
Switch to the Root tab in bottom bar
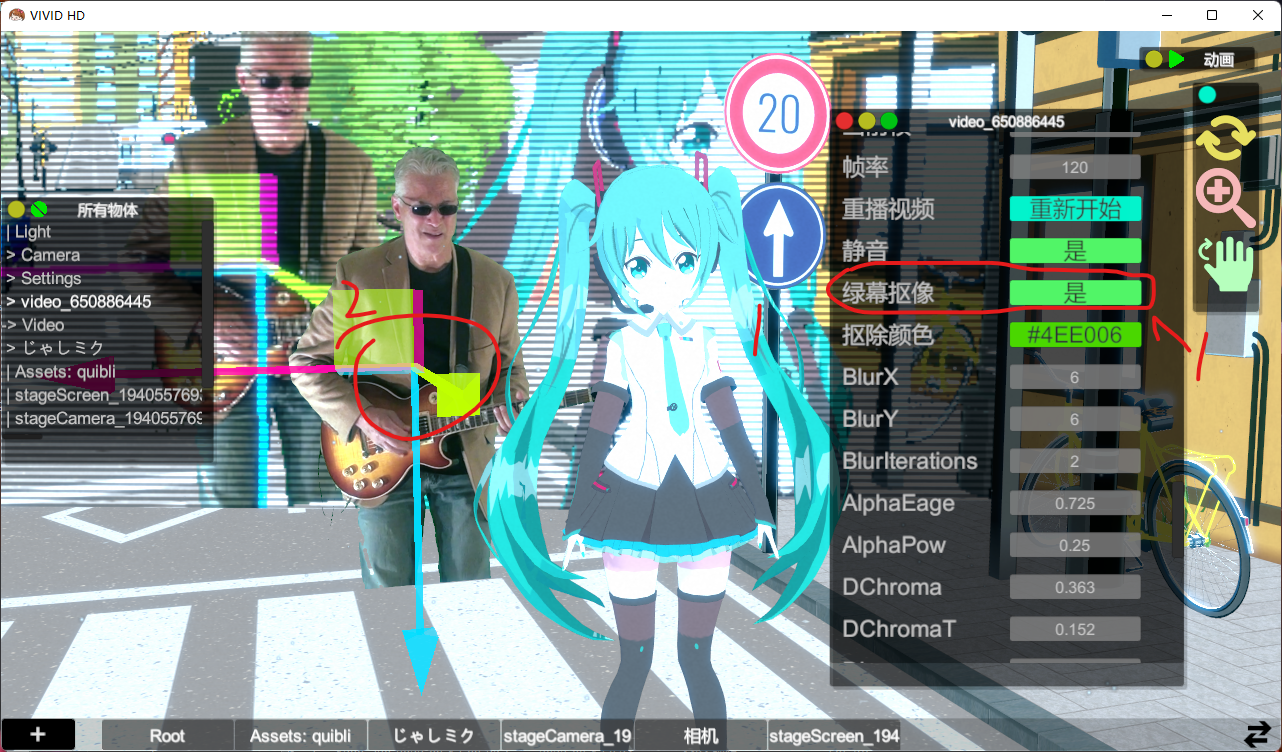[167, 735]
